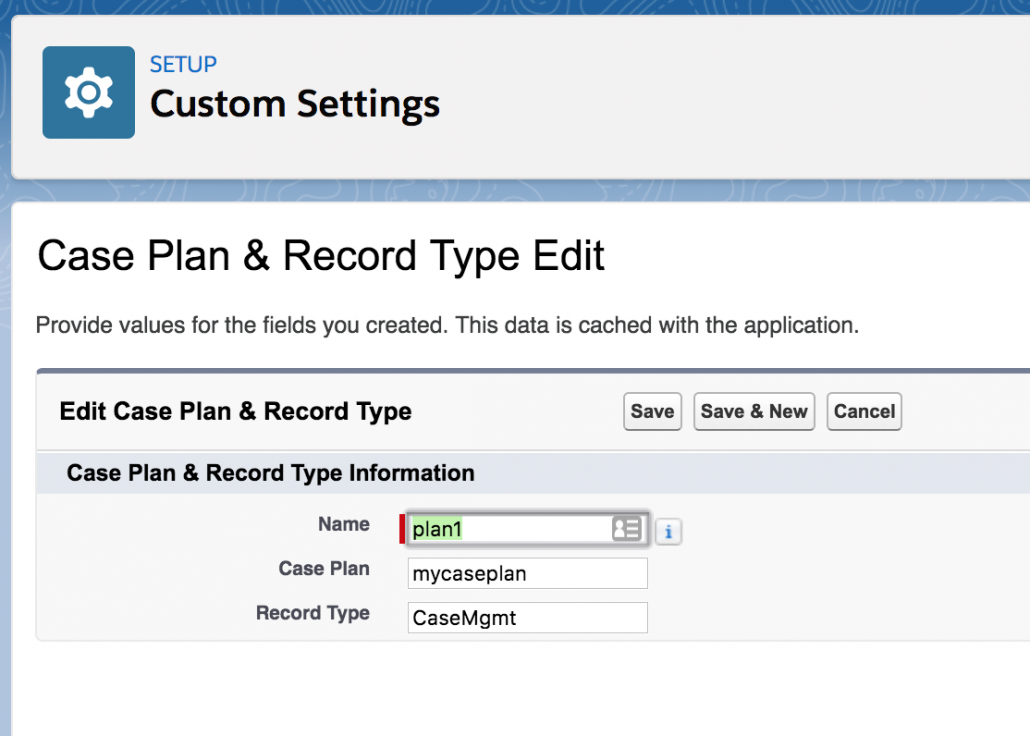Viewport: 1030px width, 736px height.
Task: Click the Edit Case Plan & Record Type title
Action: 235,411
